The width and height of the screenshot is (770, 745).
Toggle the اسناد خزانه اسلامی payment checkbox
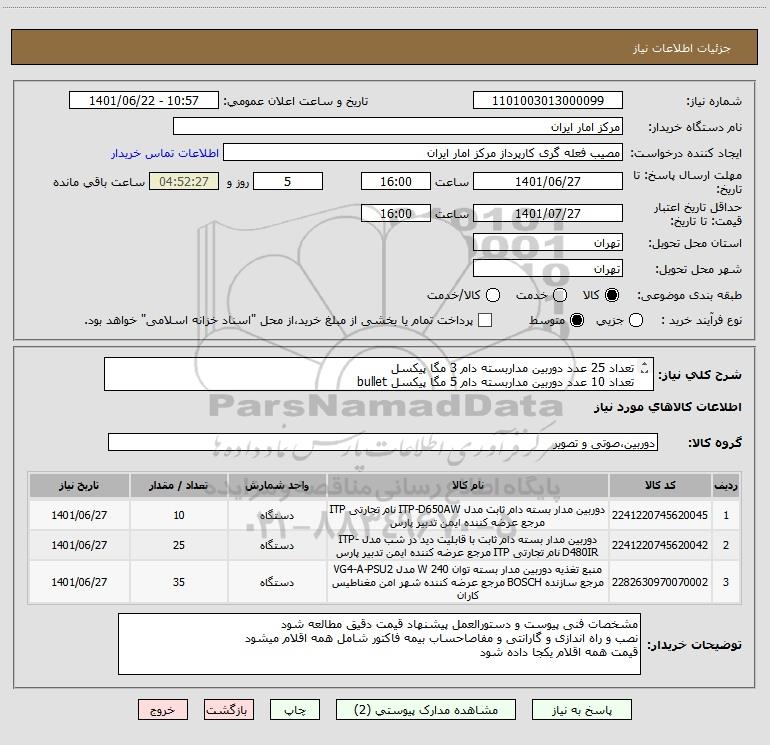485,320
